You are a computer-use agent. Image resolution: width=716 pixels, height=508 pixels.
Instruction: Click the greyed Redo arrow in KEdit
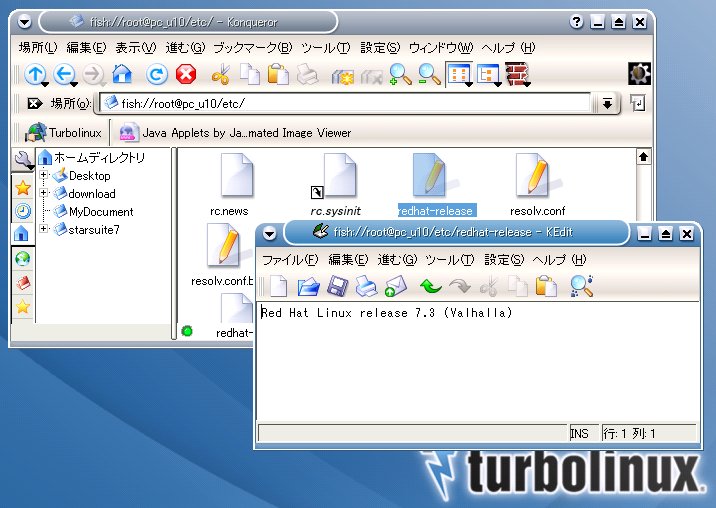coord(459,286)
